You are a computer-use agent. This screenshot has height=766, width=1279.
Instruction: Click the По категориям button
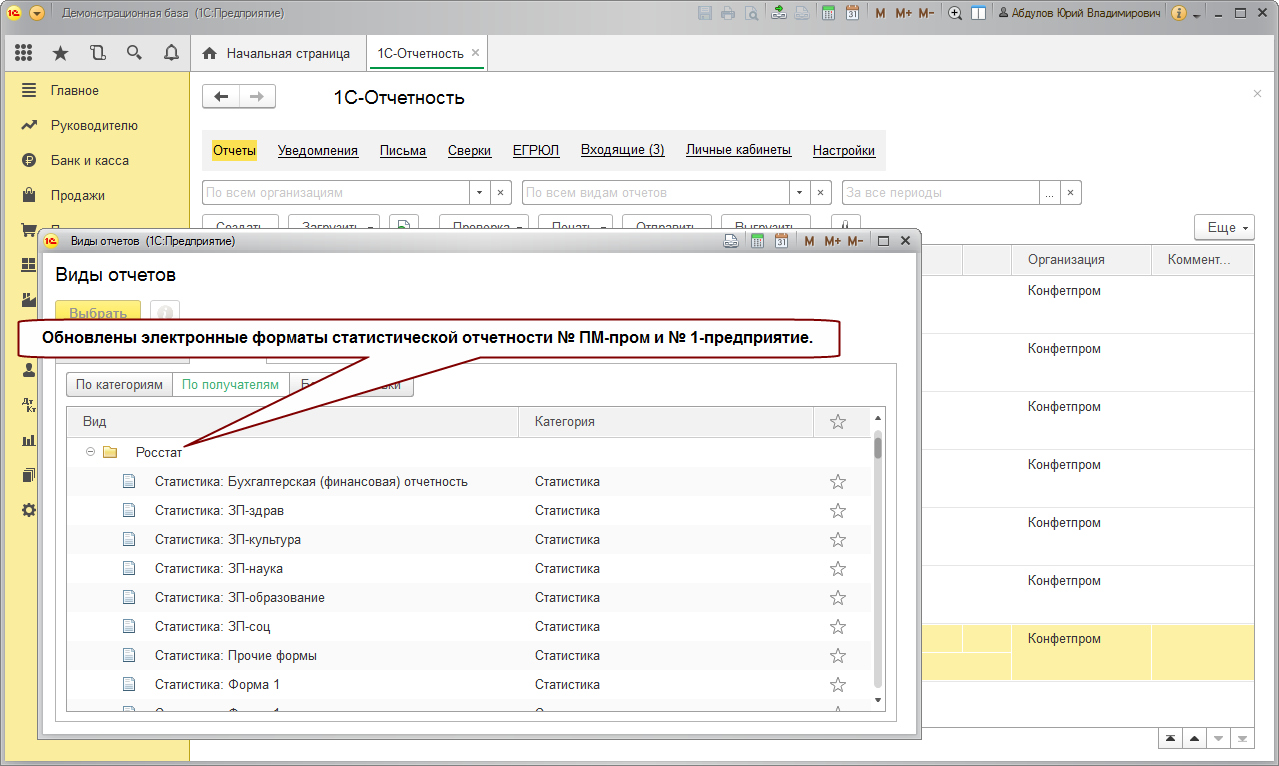(119, 384)
